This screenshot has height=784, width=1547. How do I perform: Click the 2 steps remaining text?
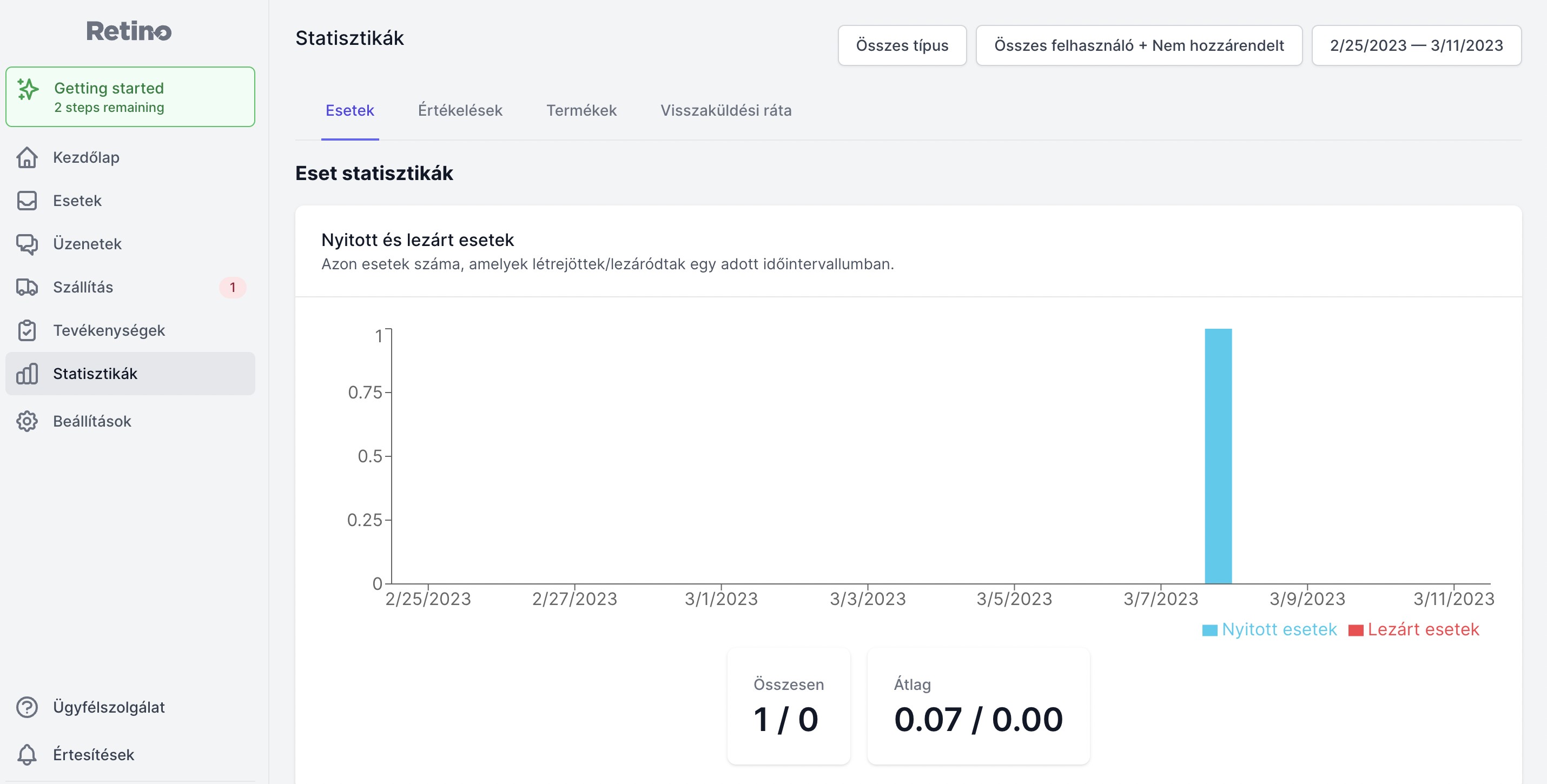point(109,108)
